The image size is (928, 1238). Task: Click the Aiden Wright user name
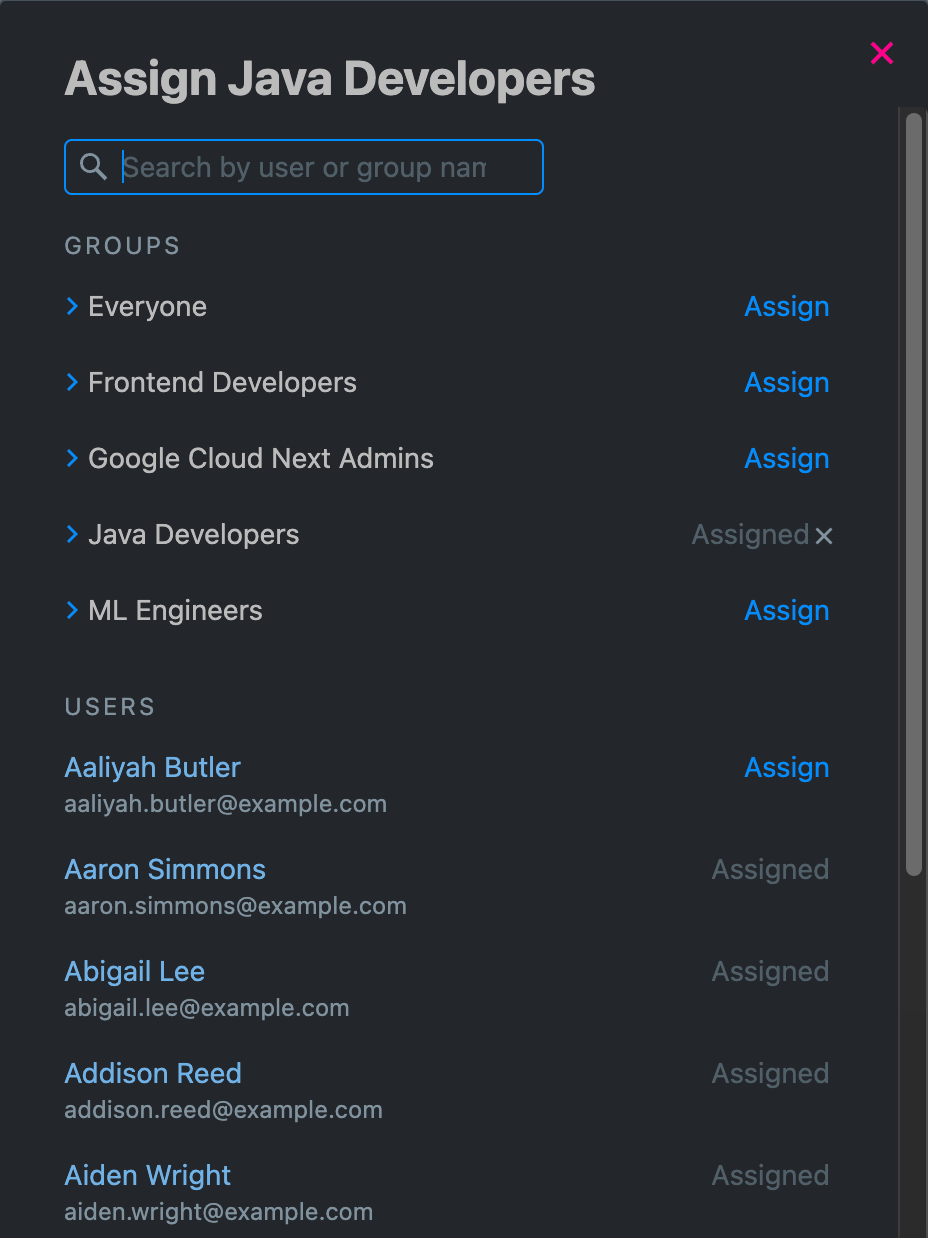[x=146, y=1175]
